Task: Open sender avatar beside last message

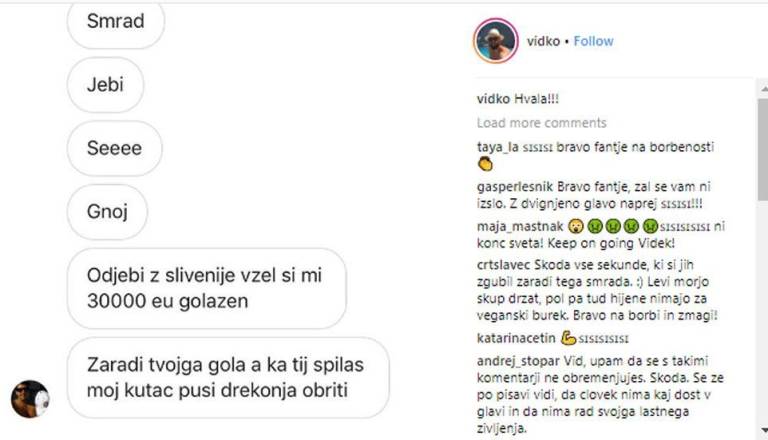Action: tap(30, 399)
